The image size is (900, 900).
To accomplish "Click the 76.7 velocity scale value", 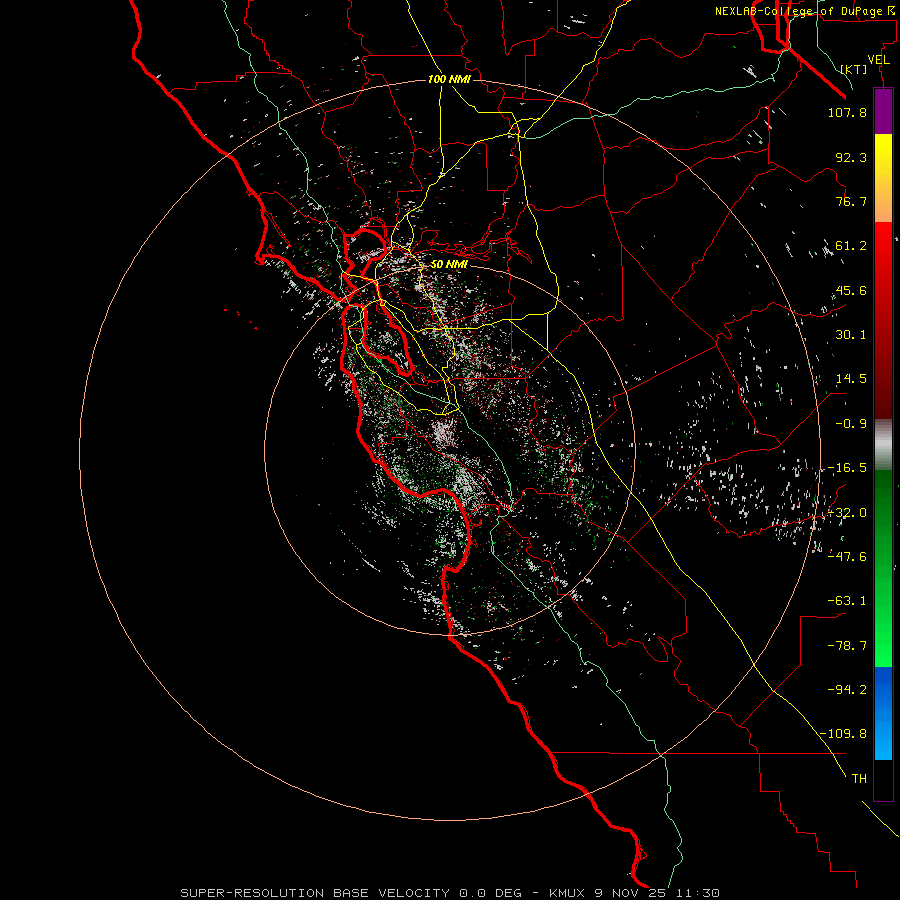I will pyautogui.click(x=851, y=201).
